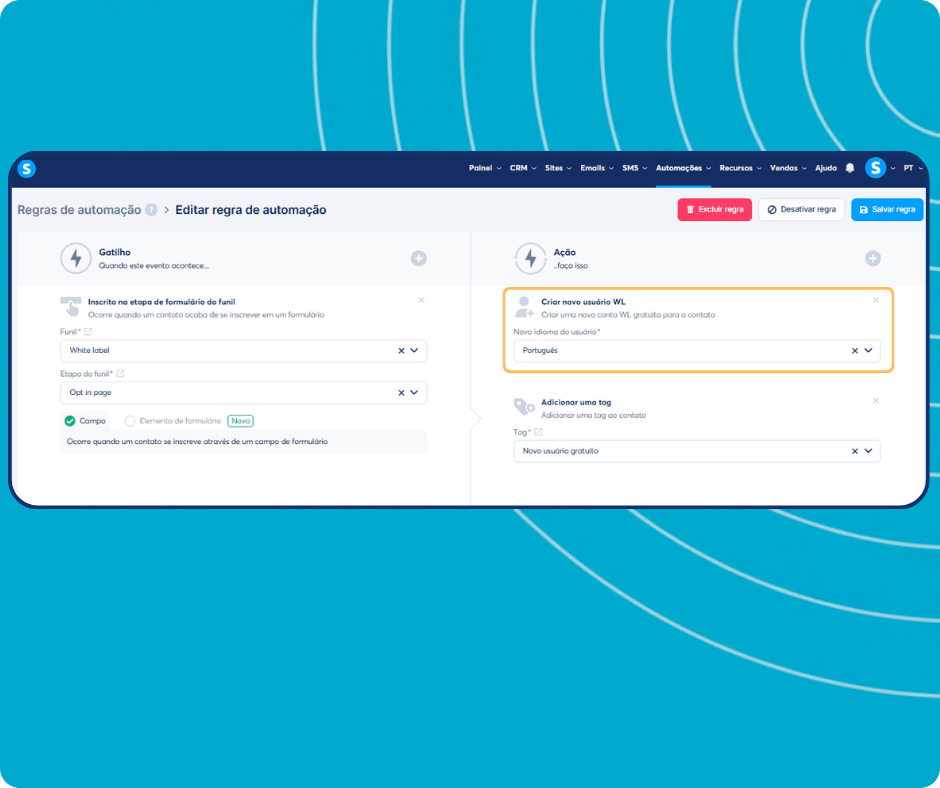Click the Salvar regra button

[887, 210]
